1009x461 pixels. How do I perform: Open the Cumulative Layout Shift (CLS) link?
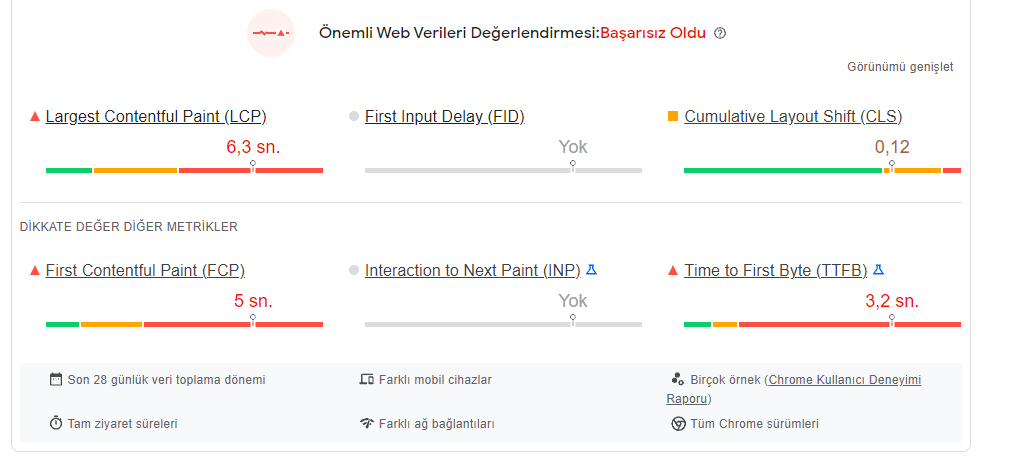click(793, 117)
